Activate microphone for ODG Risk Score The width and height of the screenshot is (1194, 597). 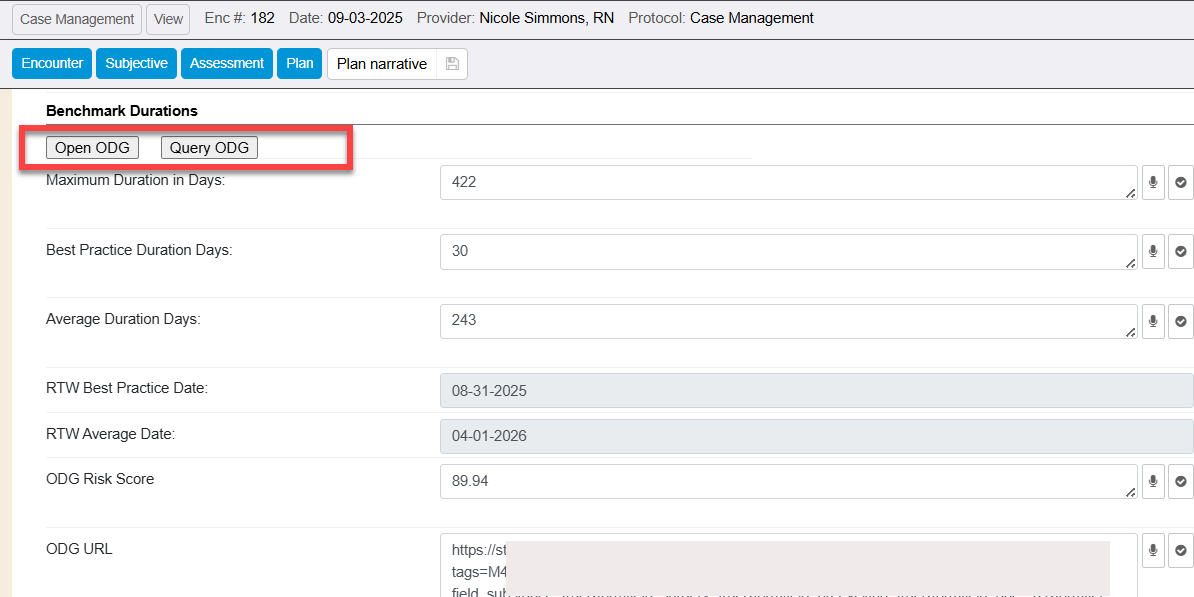point(1153,481)
